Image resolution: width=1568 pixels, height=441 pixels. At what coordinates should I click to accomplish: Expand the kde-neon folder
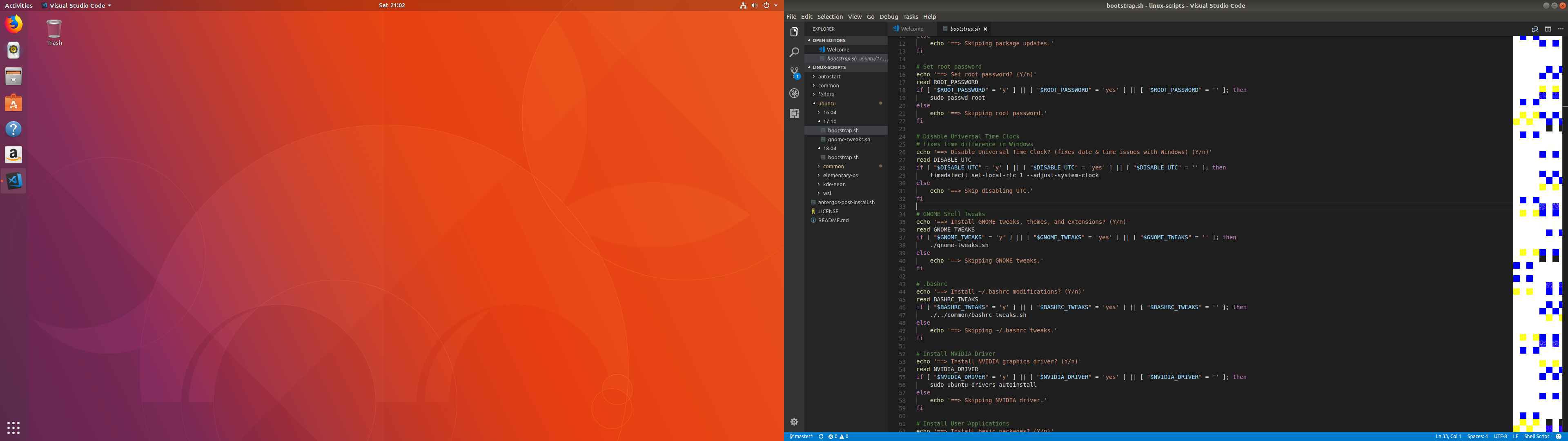(846, 184)
